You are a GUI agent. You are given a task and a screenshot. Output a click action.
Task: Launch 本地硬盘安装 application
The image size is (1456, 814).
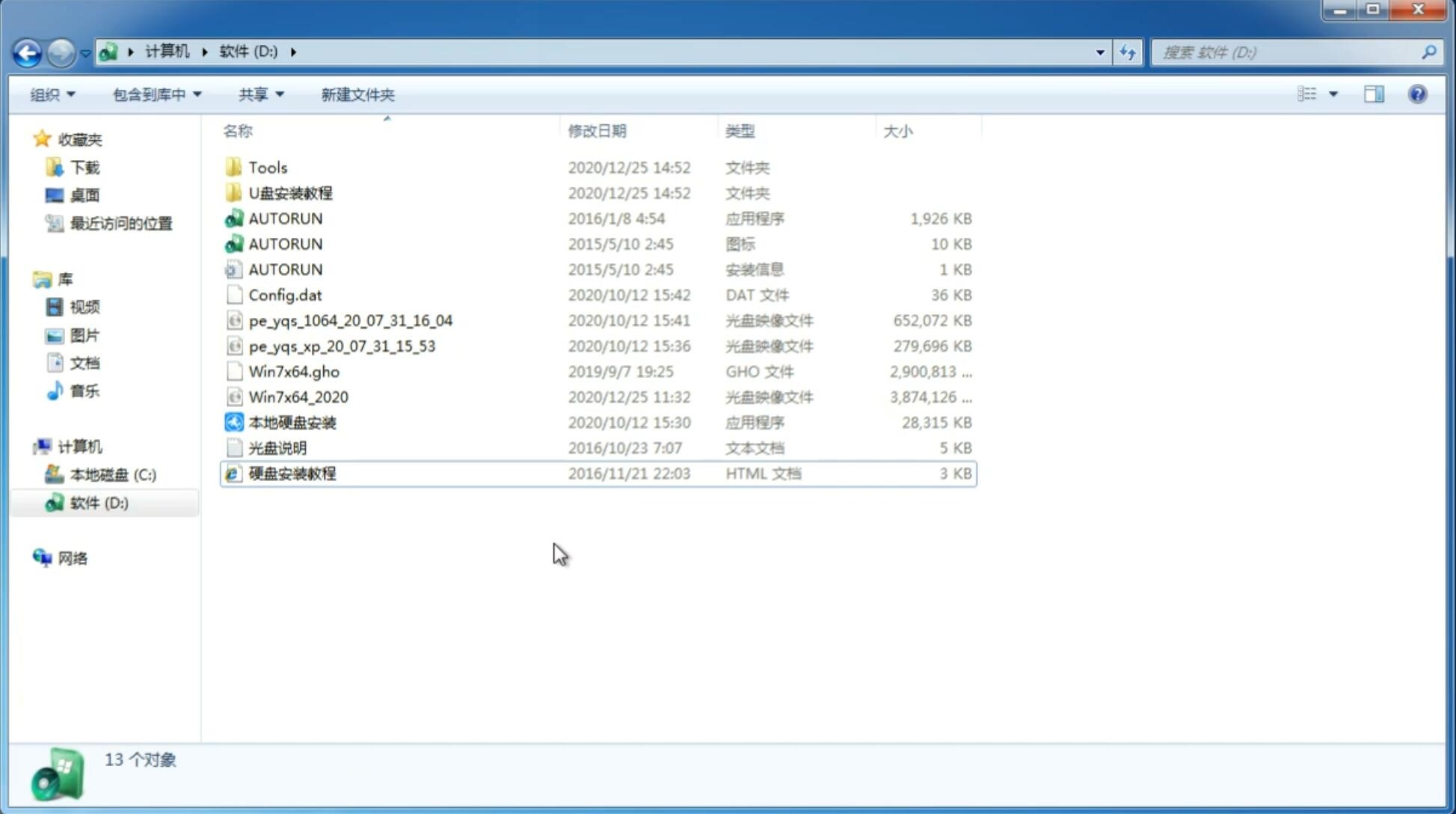click(x=292, y=422)
